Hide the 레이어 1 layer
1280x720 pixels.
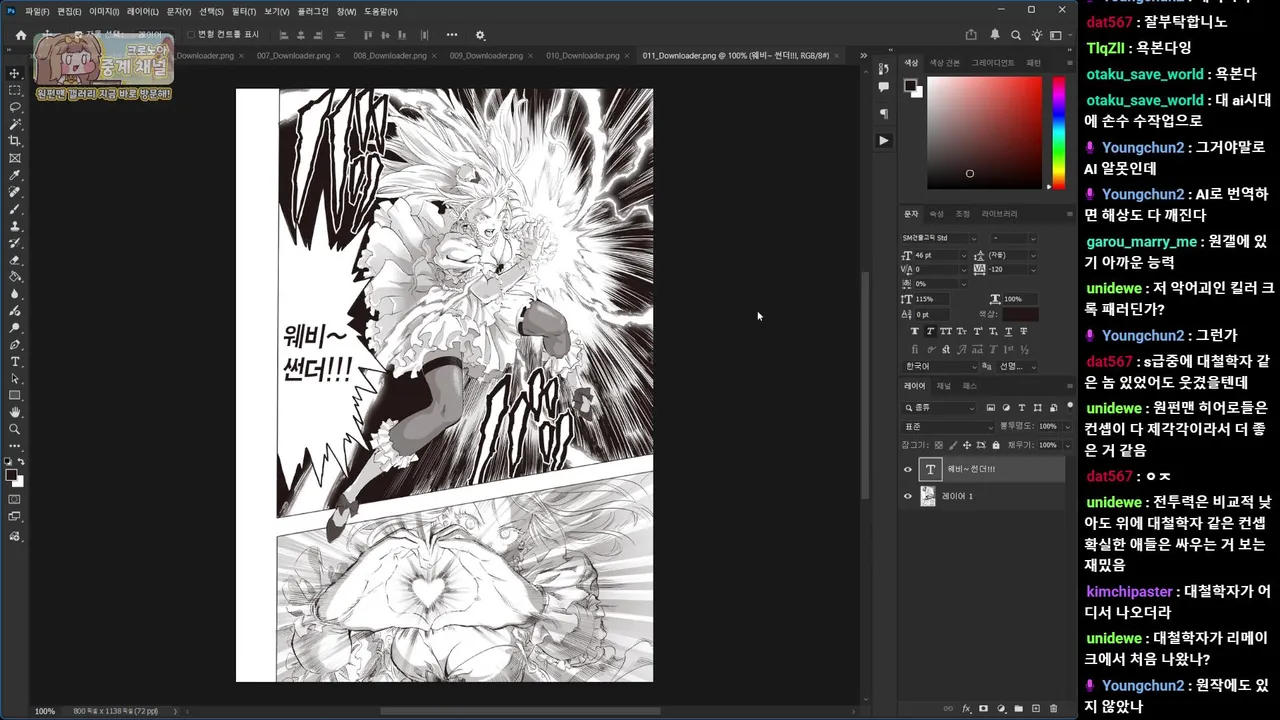[x=908, y=496]
